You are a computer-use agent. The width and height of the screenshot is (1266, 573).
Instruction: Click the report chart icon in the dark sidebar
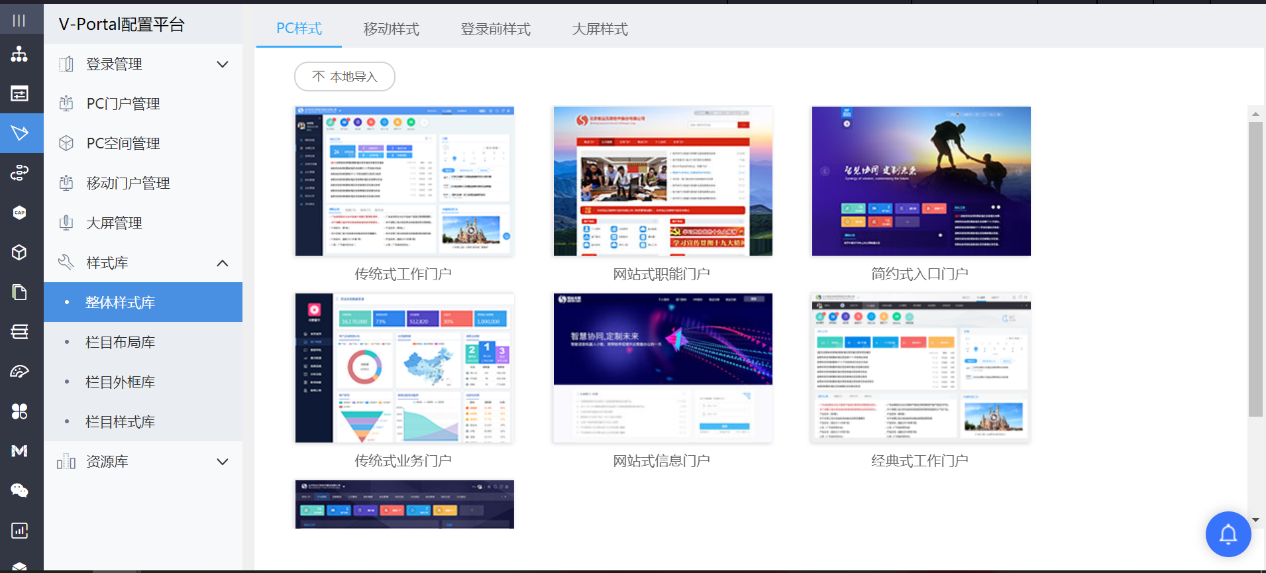[x=19, y=530]
